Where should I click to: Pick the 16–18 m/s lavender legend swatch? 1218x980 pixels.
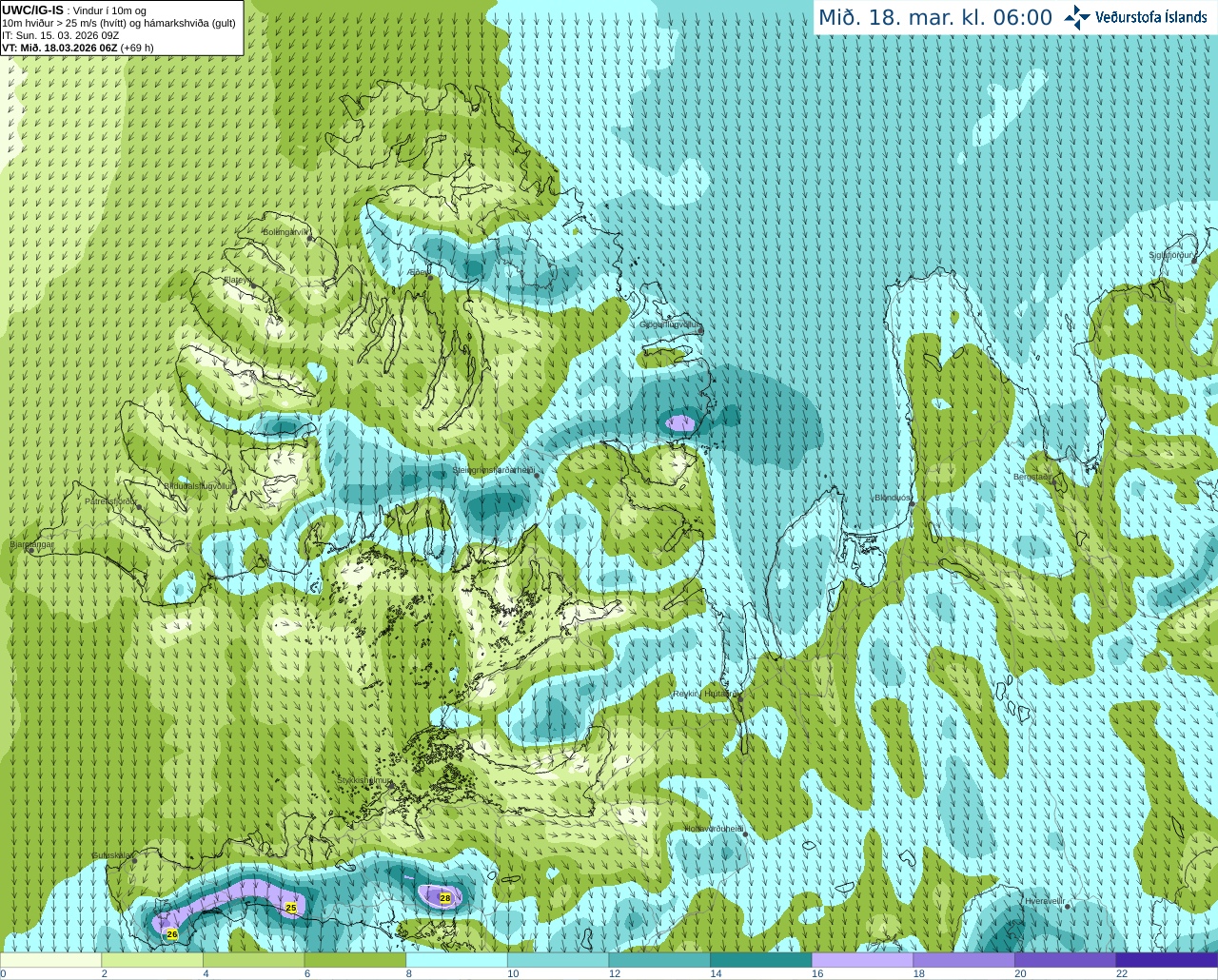(862, 960)
